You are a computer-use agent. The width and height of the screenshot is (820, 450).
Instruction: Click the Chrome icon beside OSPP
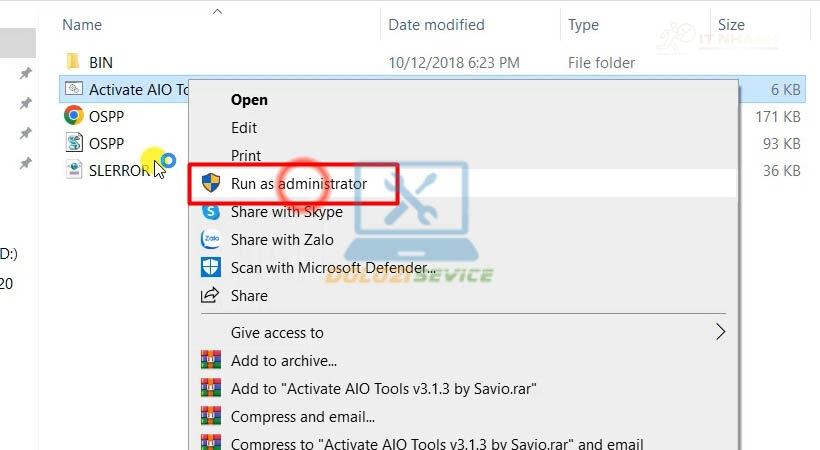[73, 116]
